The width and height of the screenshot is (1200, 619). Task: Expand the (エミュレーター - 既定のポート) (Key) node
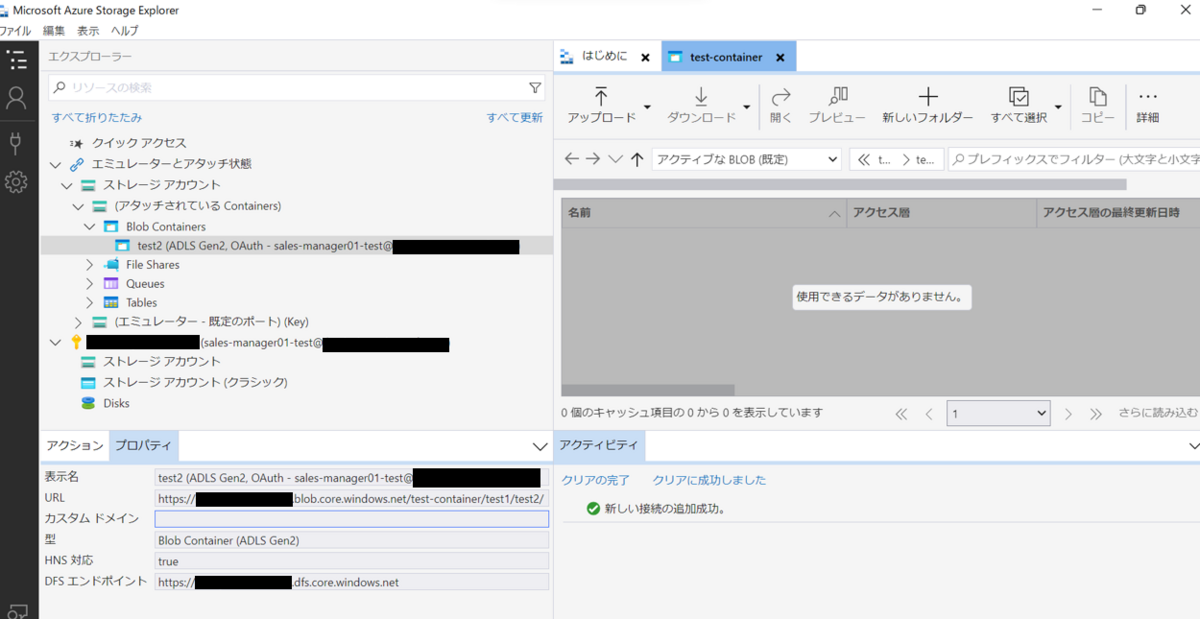click(x=78, y=322)
